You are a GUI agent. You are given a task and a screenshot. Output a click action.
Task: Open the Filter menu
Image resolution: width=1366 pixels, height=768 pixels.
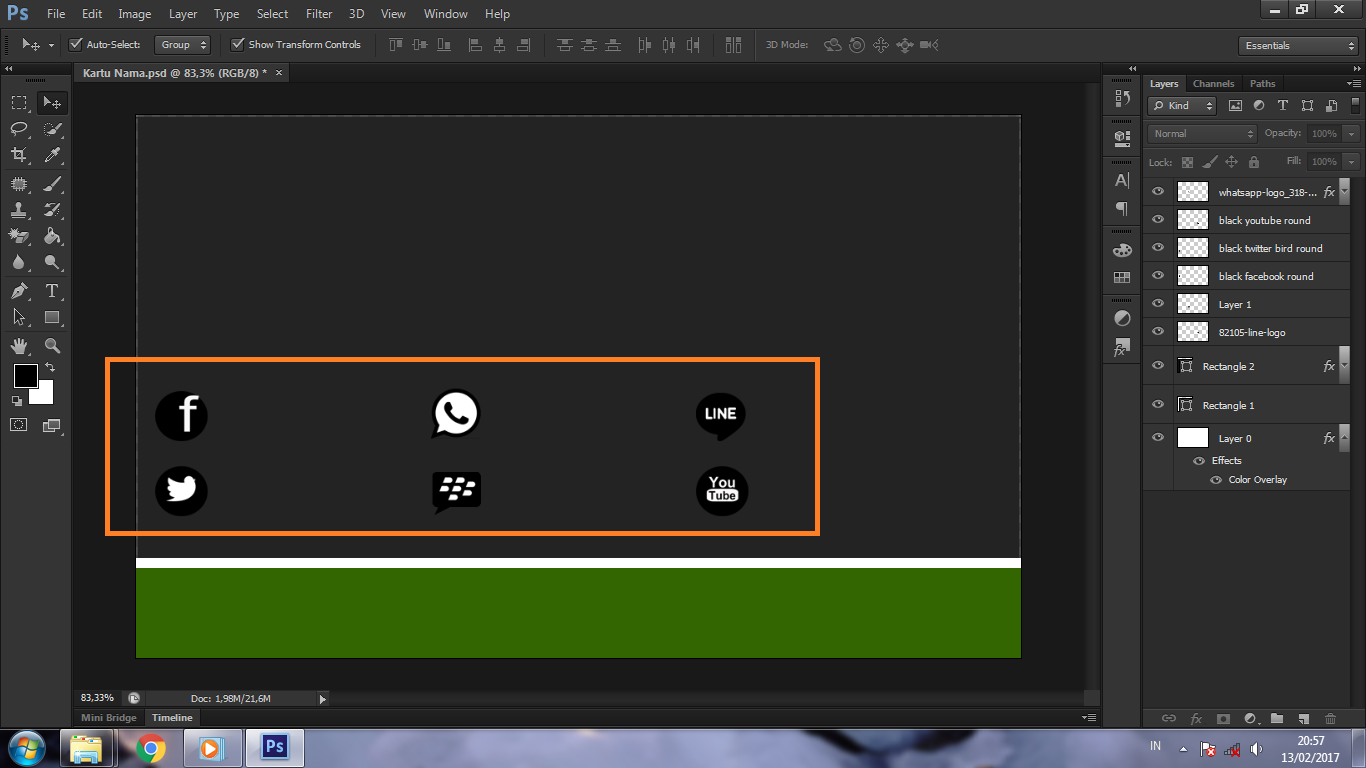click(319, 14)
